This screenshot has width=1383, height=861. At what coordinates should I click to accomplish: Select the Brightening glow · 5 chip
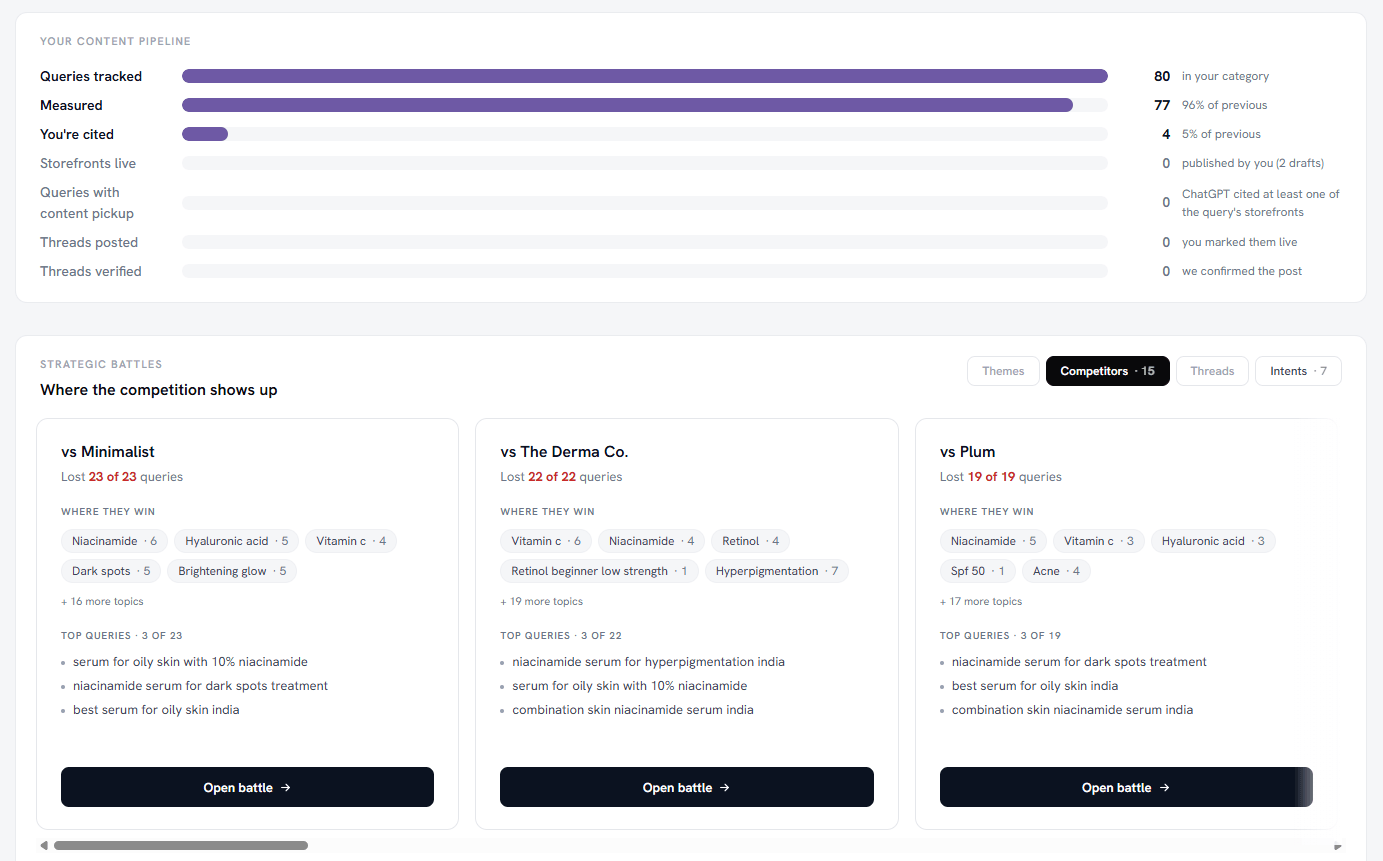232,571
